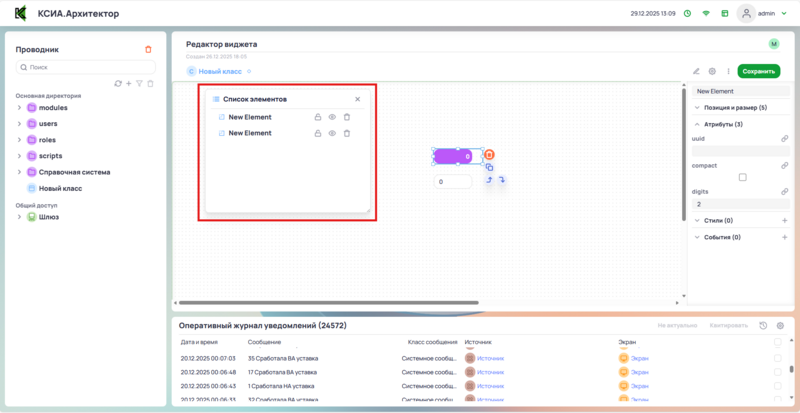
Task: Click the refresh icon in the Проводник toolbar
Action: [118, 84]
